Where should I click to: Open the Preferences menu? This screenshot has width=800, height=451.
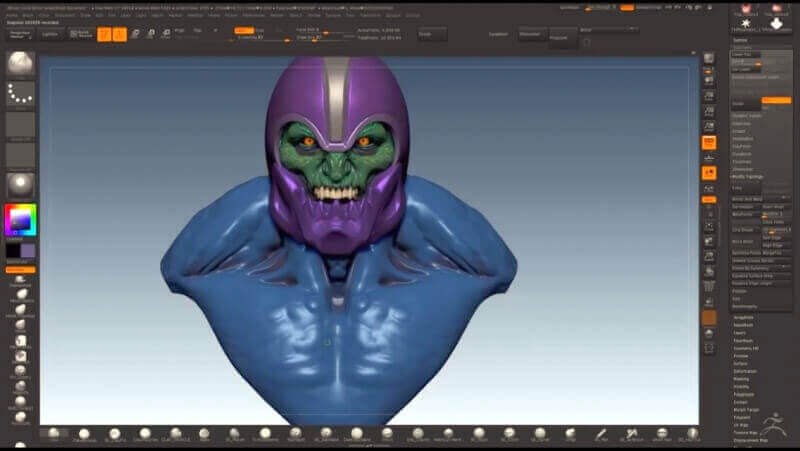[x=254, y=15]
